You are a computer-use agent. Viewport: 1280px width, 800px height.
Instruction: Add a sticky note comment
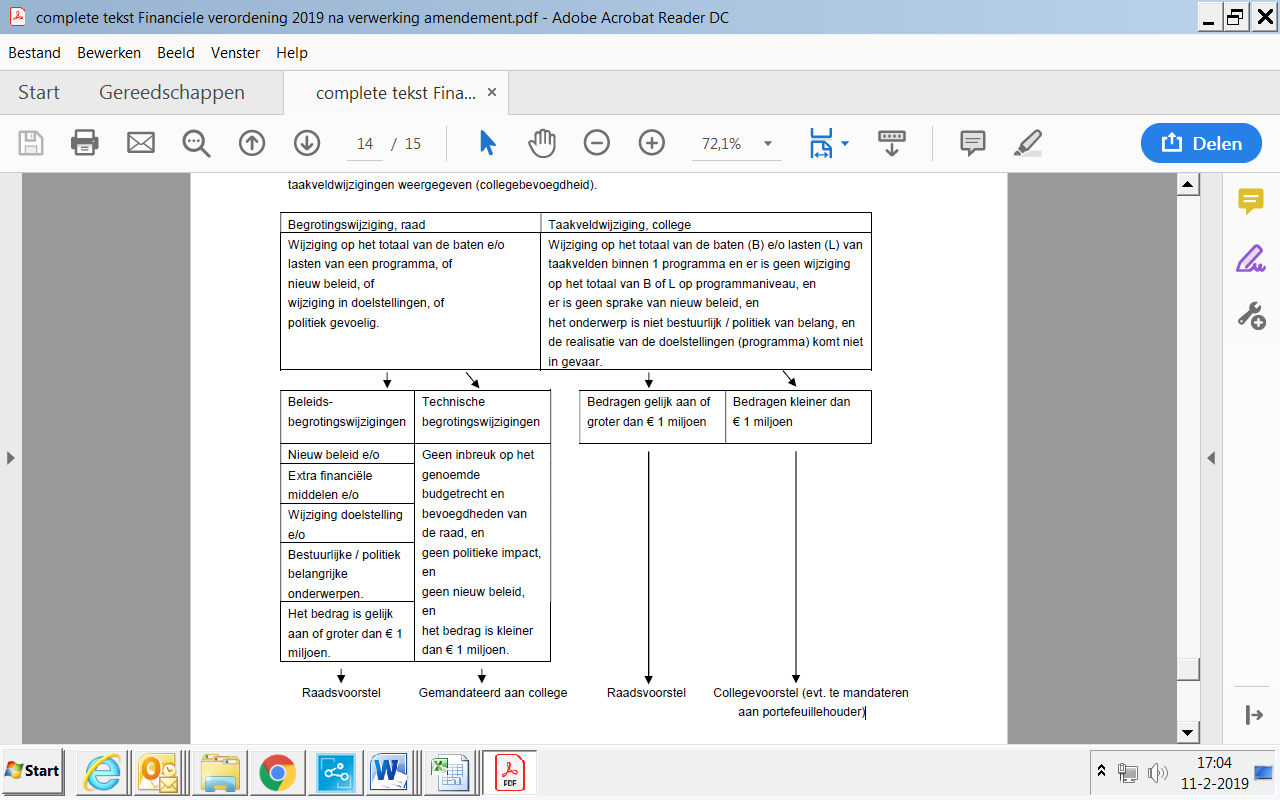972,143
